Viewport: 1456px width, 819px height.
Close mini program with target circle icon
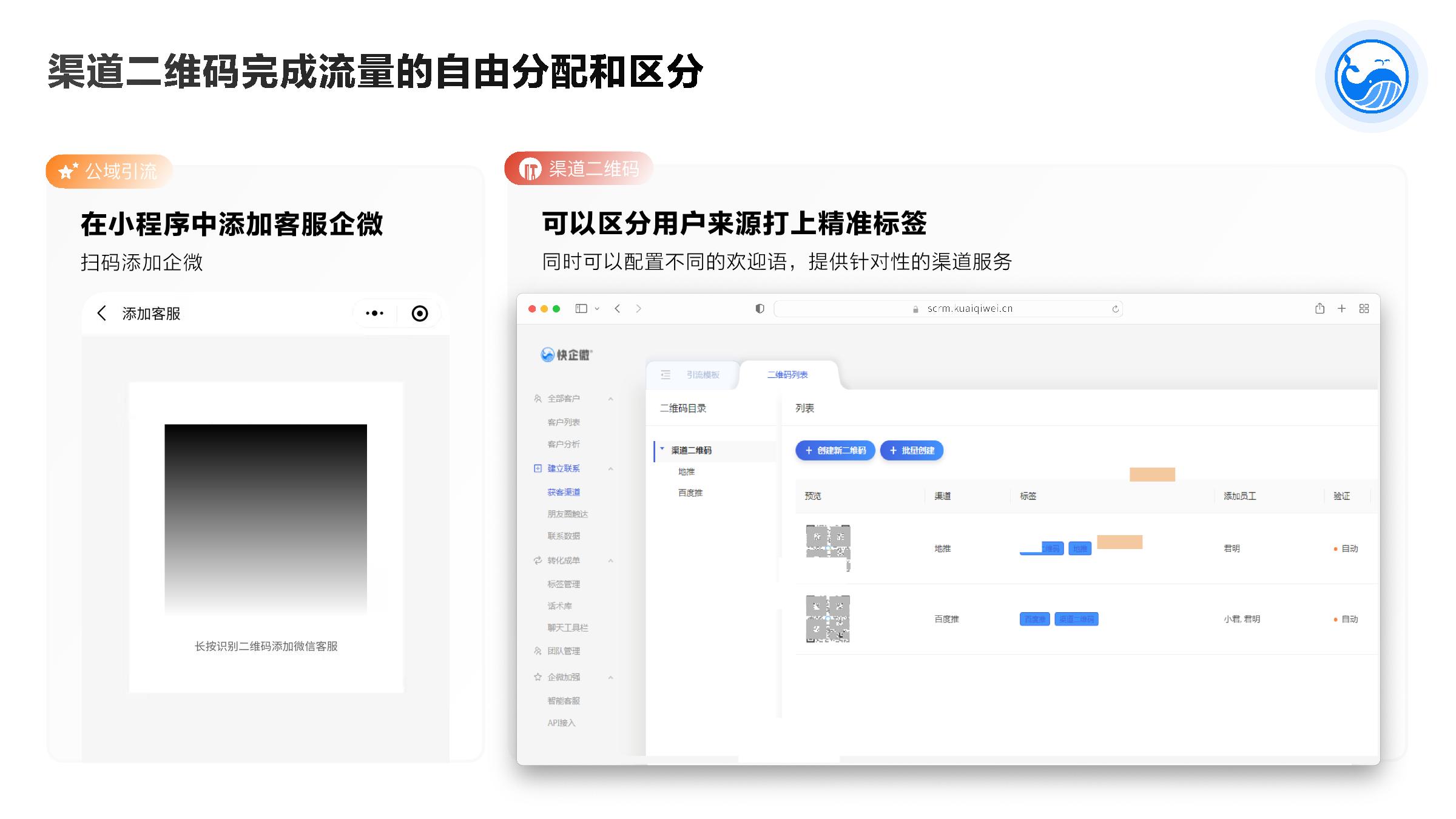coord(420,313)
